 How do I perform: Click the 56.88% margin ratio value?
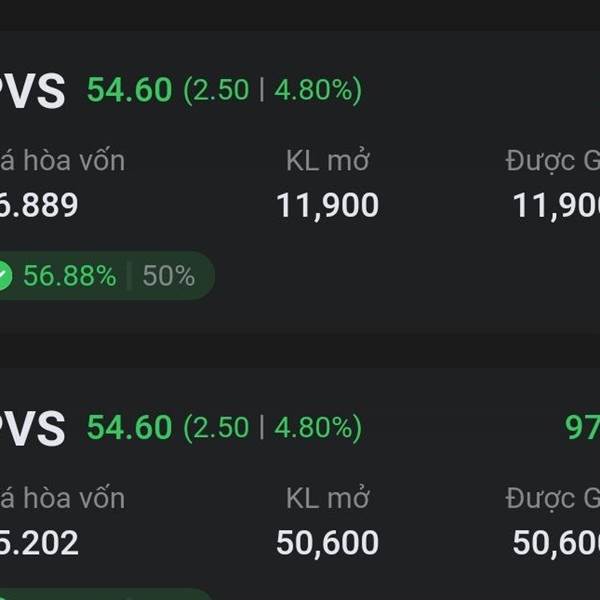(69, 276)
